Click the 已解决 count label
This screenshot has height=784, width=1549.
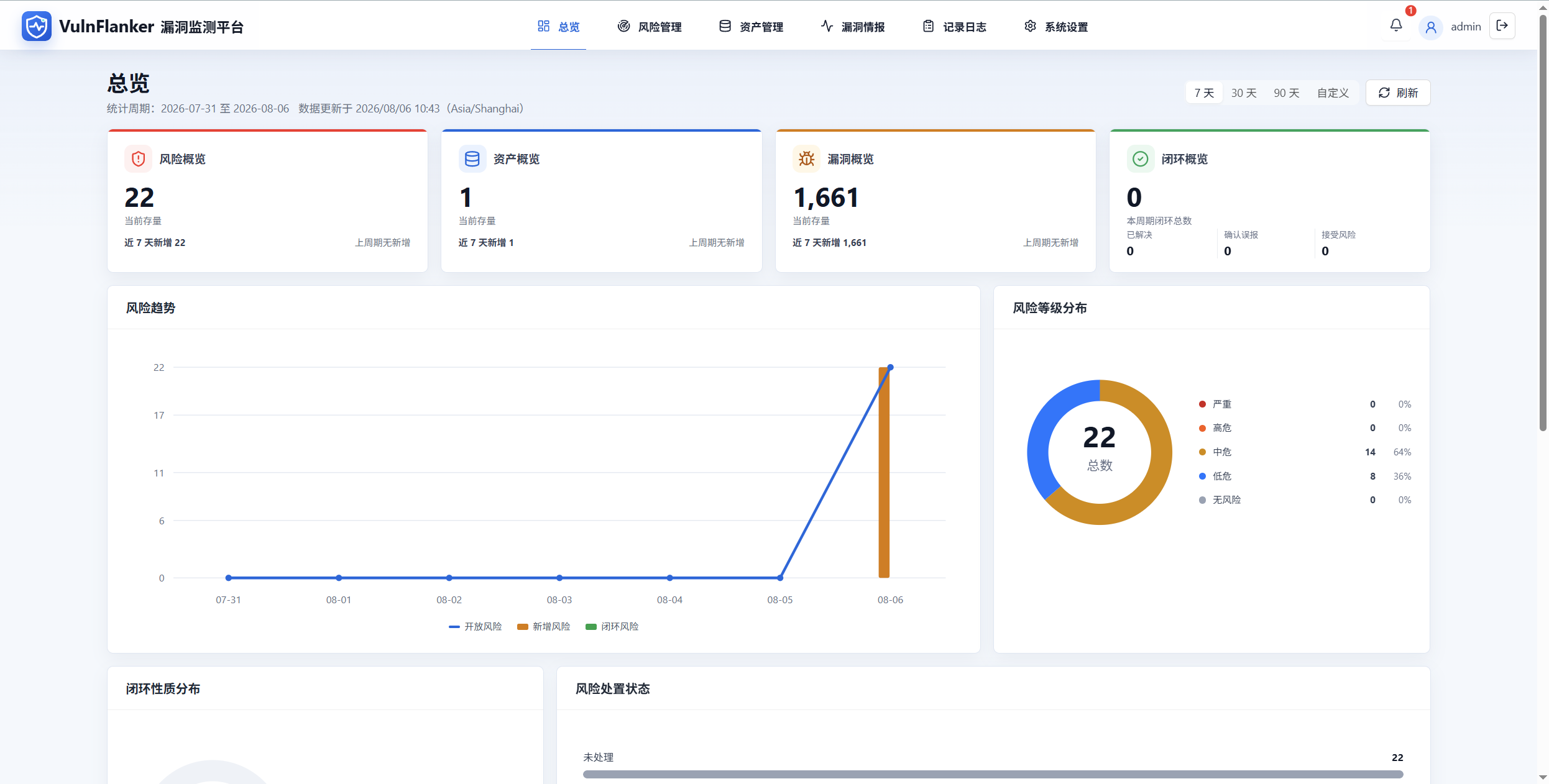pos(1139,235)
